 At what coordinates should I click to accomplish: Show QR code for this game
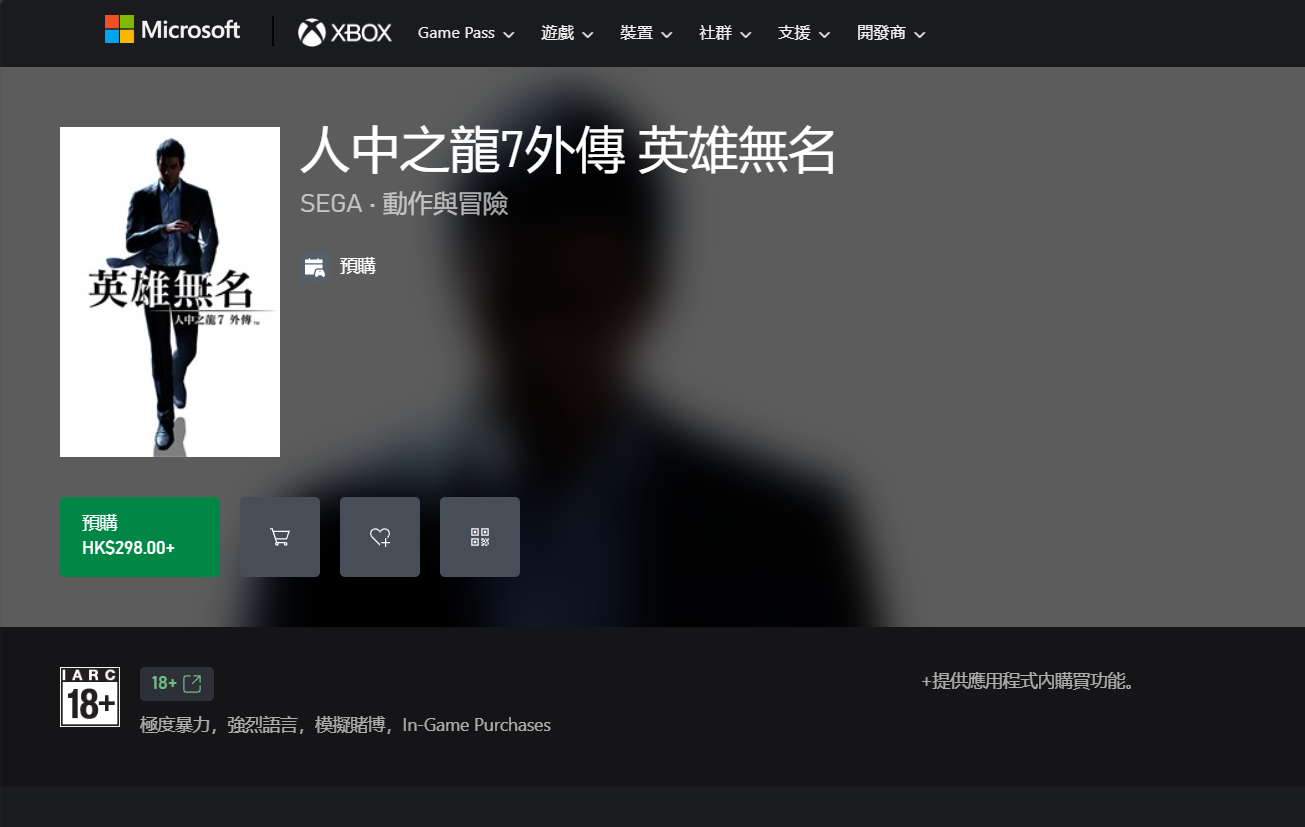480,537
